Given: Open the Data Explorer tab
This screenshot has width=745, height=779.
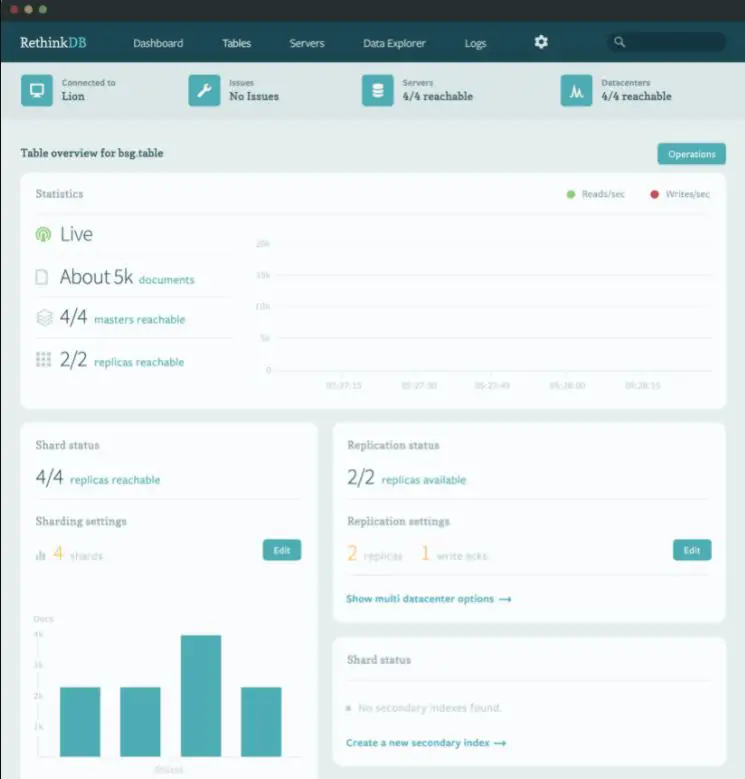Looking at the screenshot, I should [394, 43].
